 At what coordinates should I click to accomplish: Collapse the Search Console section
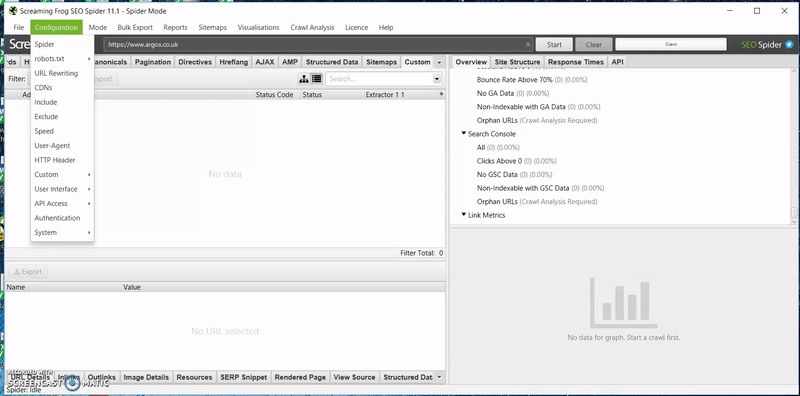tap(464, 133)
